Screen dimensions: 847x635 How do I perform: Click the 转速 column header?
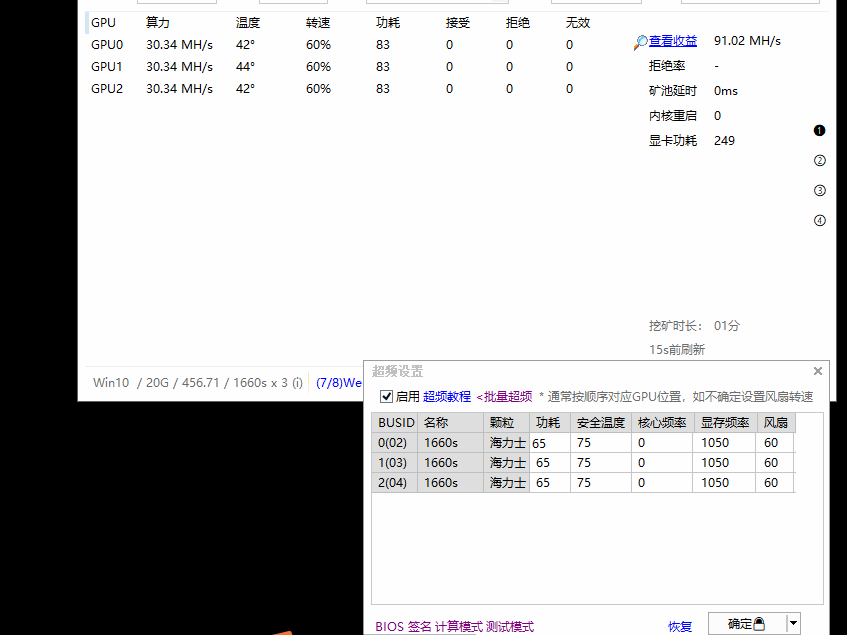click(x=318, y=23)
